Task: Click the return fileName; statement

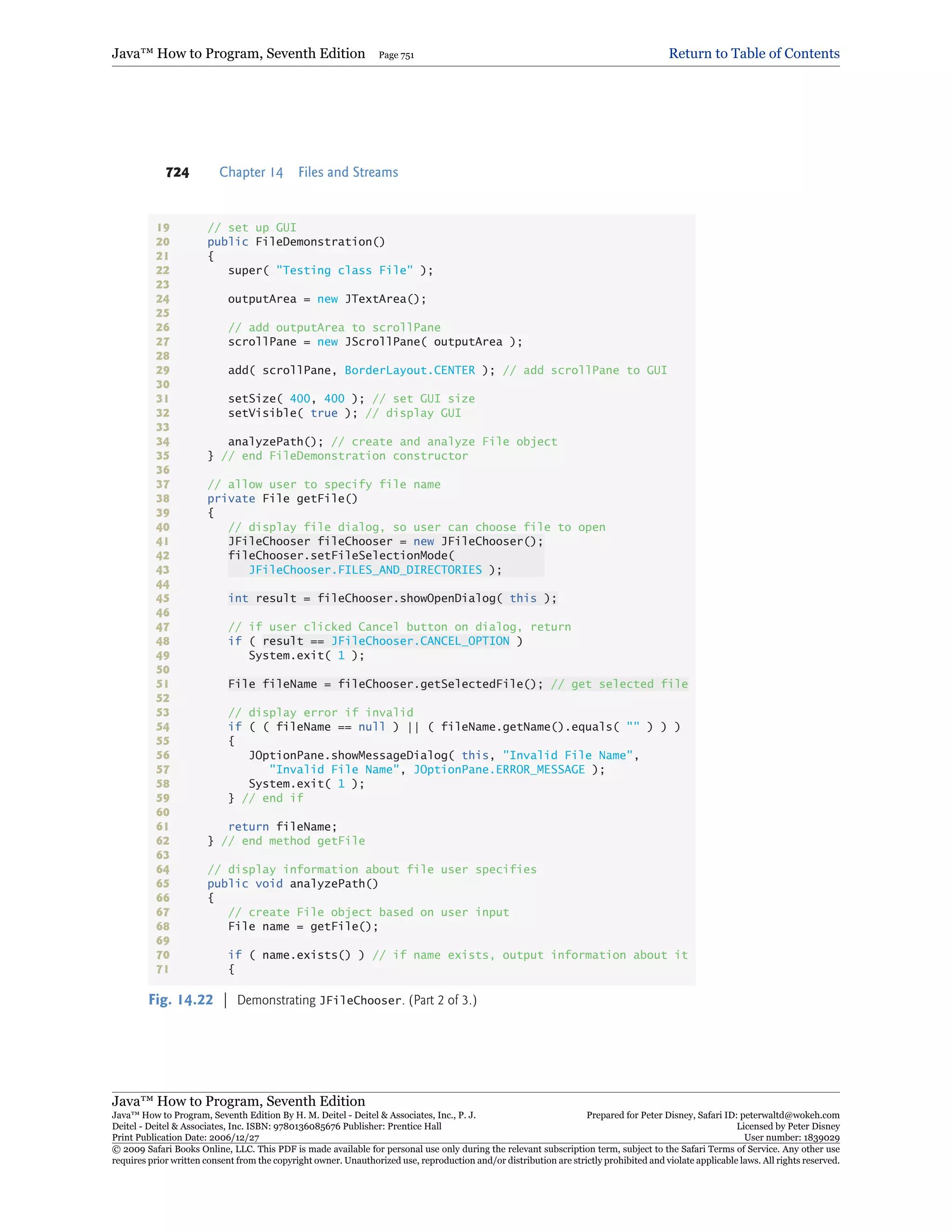Action: (282, 827)
